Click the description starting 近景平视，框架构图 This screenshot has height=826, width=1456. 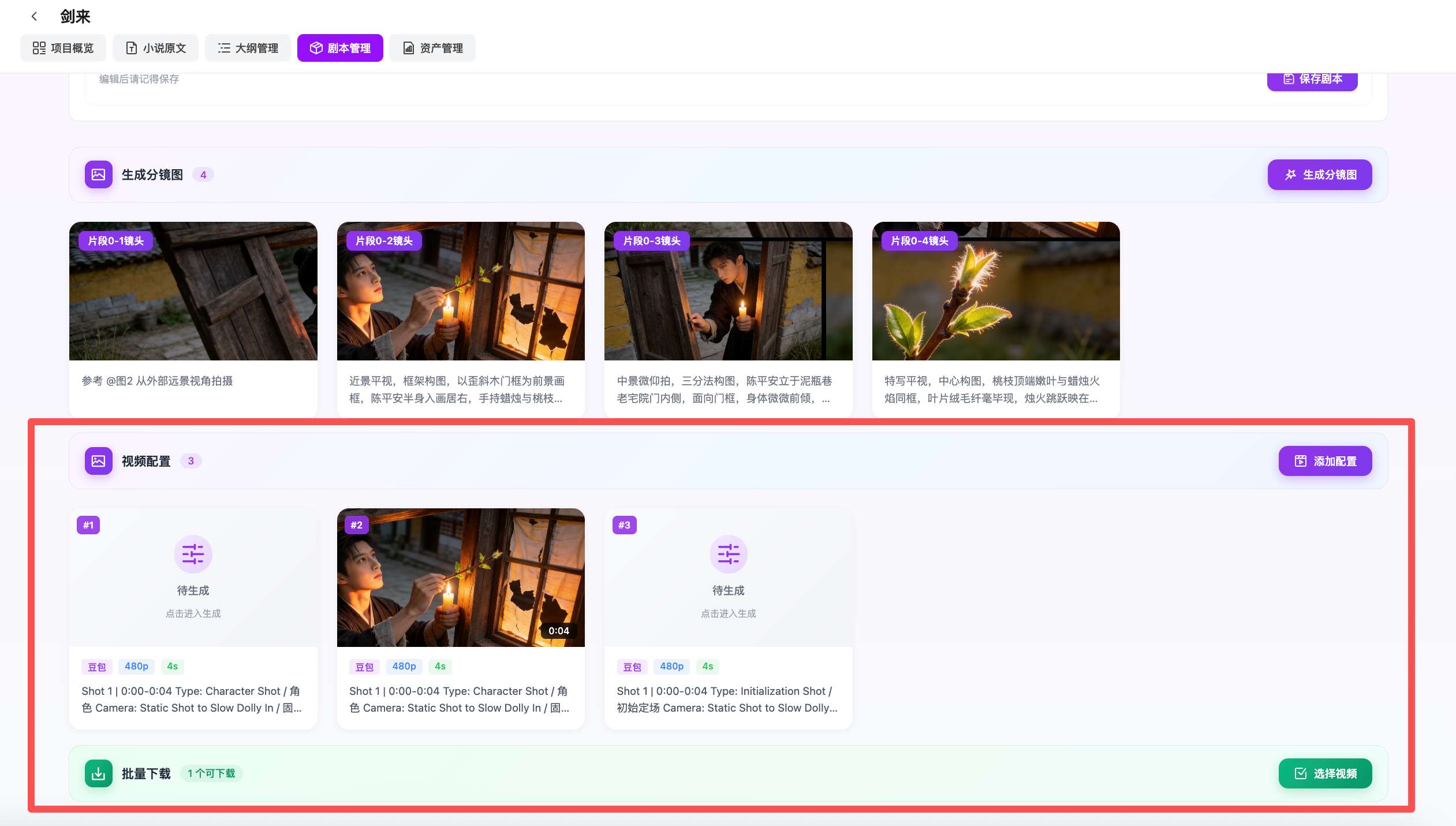[x=457, y=389]
